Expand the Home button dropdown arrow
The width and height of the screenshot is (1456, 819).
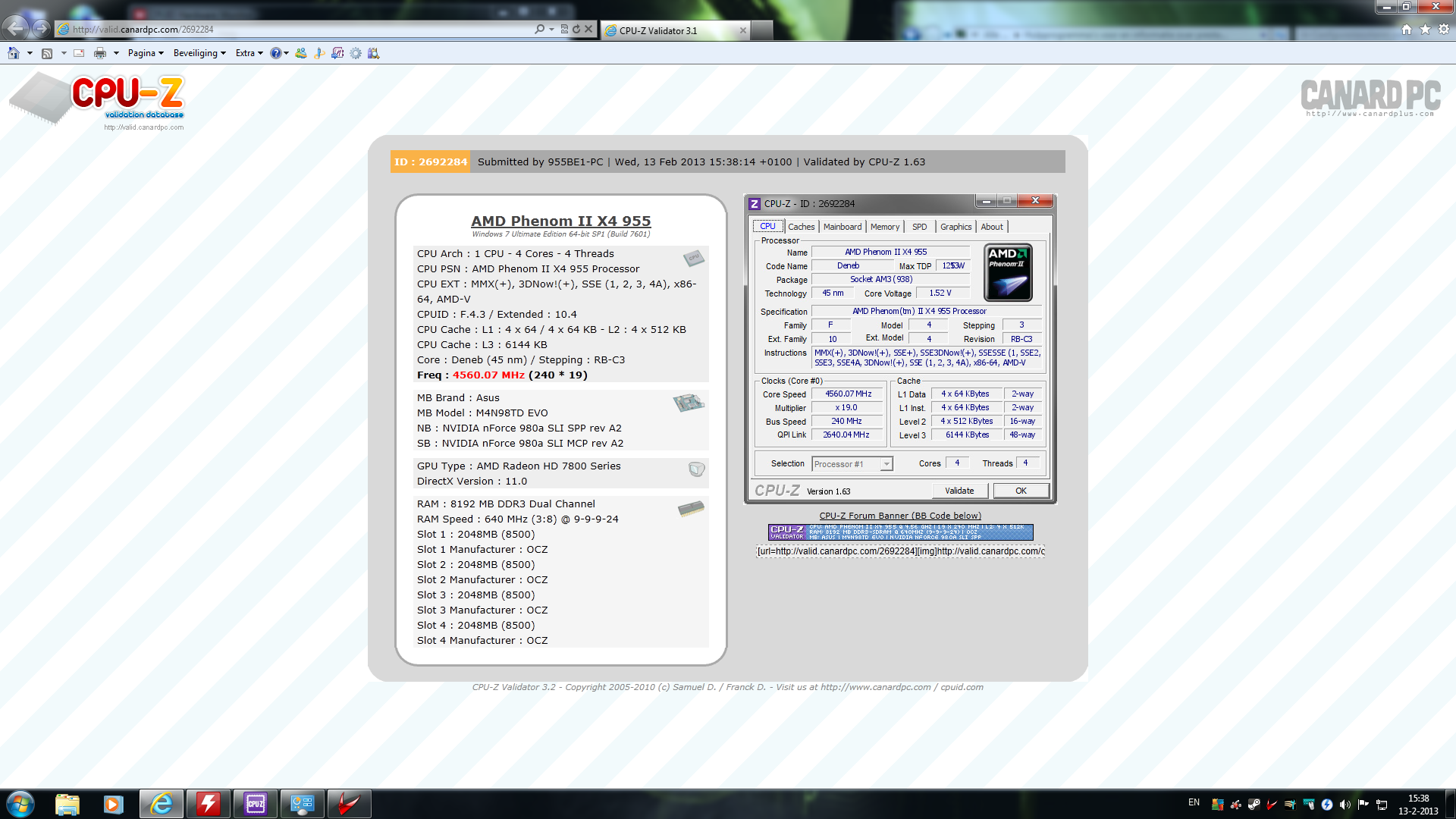point(30,53)
